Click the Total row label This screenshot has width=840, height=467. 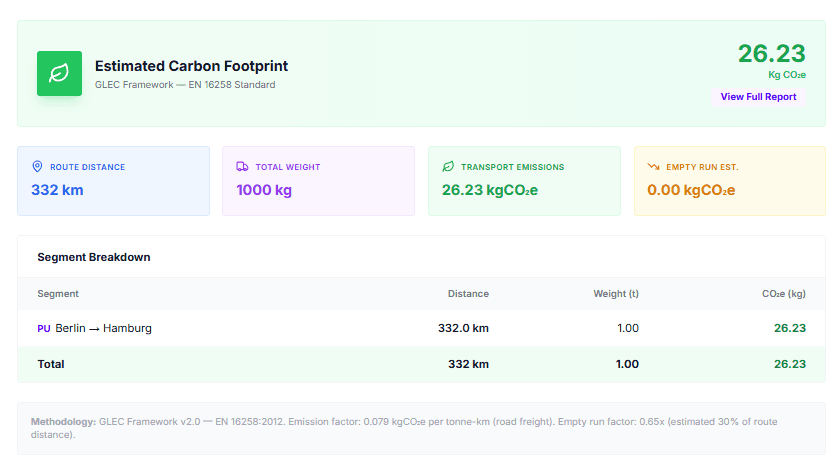(51, 364)
